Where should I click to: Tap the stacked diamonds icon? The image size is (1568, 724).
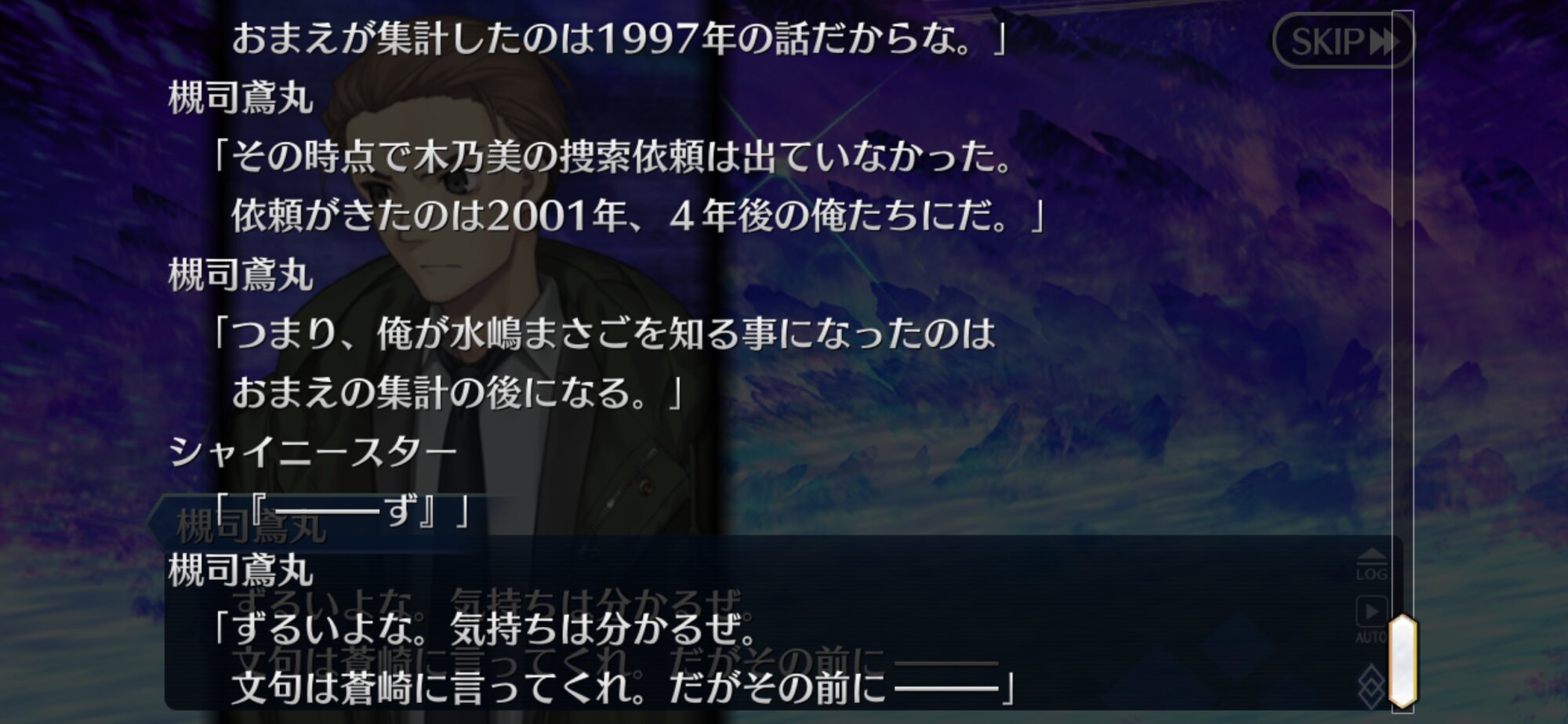click(1371, 686)
